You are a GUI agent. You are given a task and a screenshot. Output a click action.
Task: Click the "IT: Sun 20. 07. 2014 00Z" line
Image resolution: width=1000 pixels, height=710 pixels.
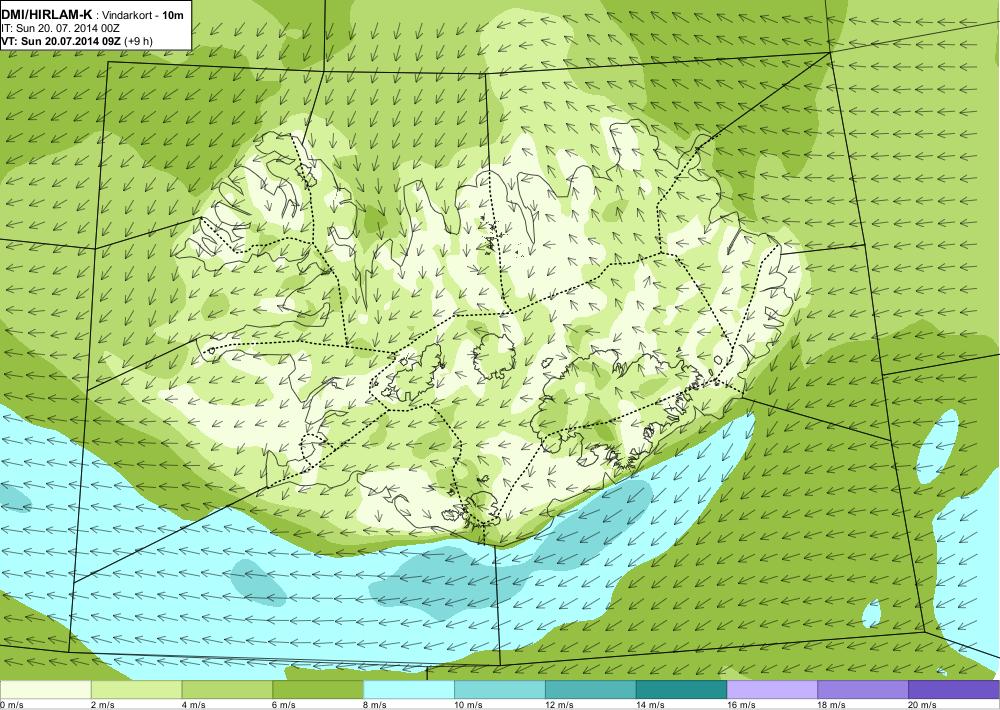[61, 28]
